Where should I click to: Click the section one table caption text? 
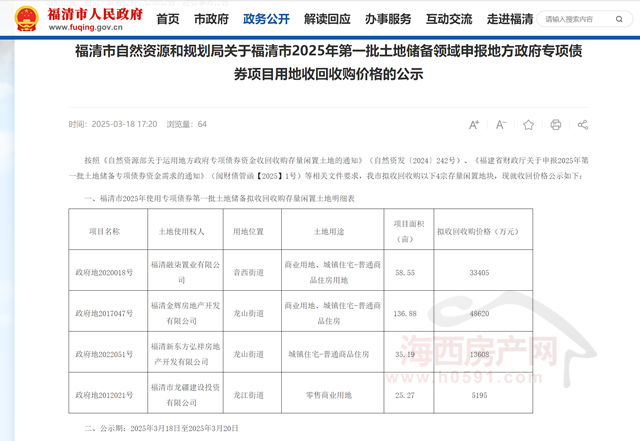point(220,198)
